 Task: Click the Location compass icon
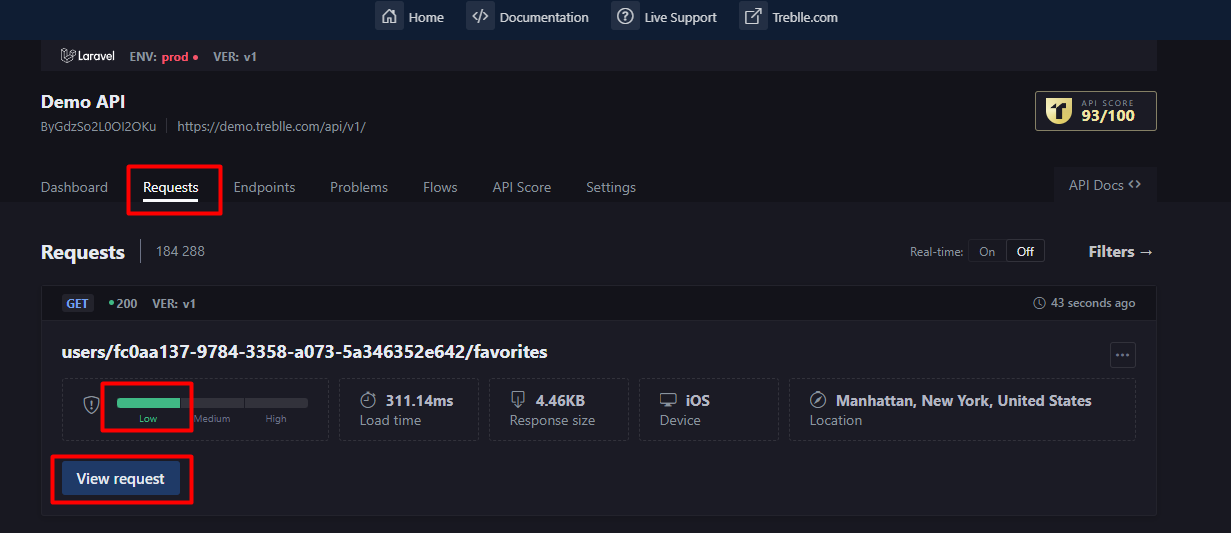818,400
